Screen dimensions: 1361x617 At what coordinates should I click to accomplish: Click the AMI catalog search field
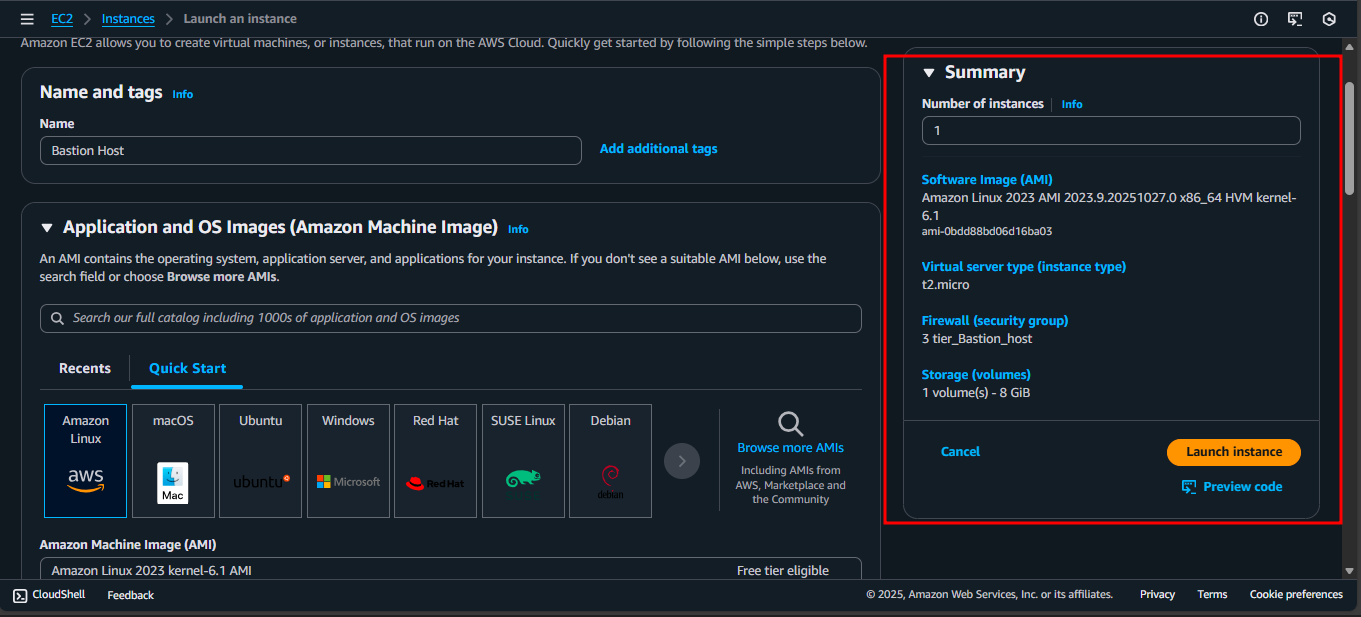451,318
